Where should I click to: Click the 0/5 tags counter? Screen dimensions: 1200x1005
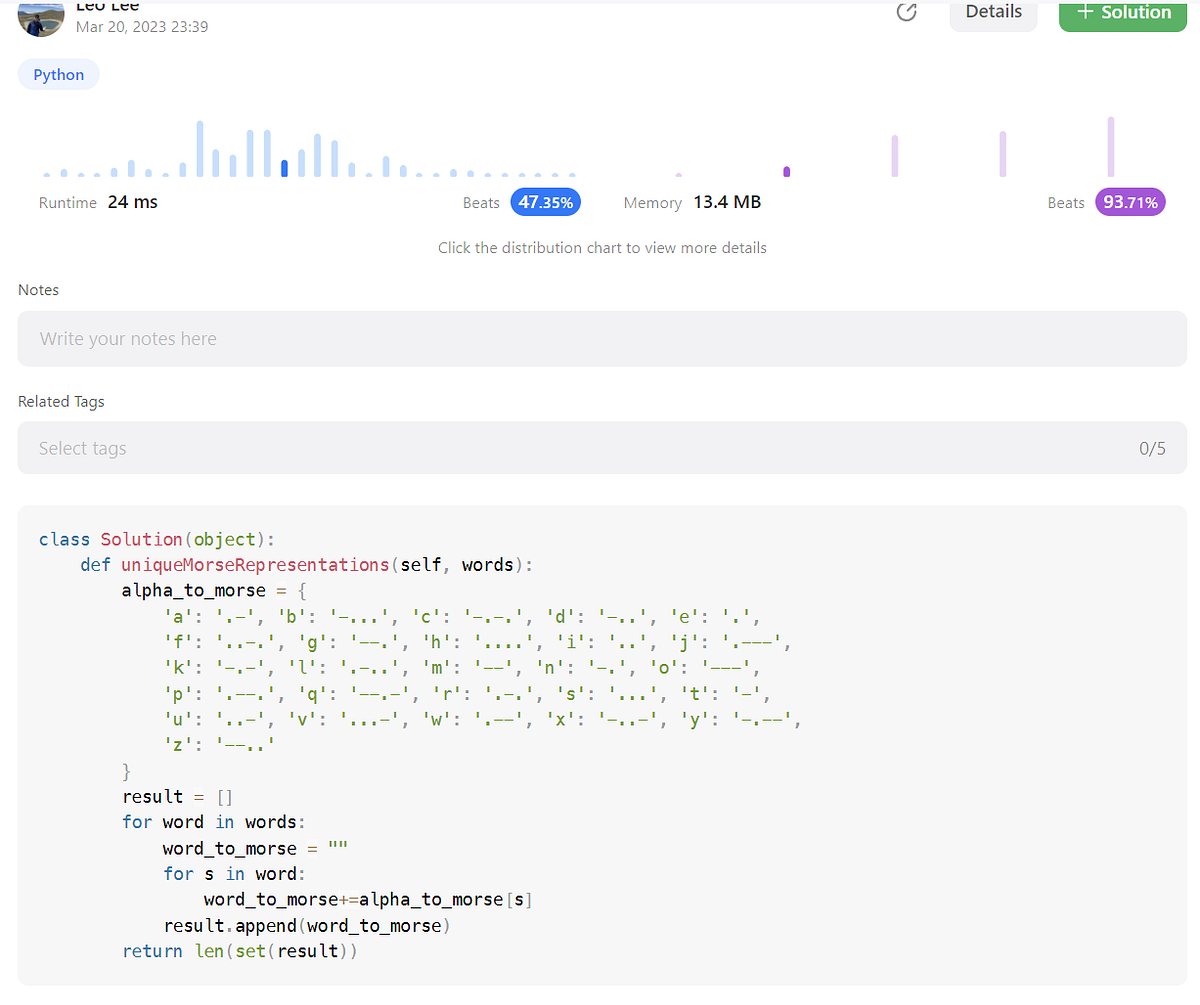(x=1152, y=447)
